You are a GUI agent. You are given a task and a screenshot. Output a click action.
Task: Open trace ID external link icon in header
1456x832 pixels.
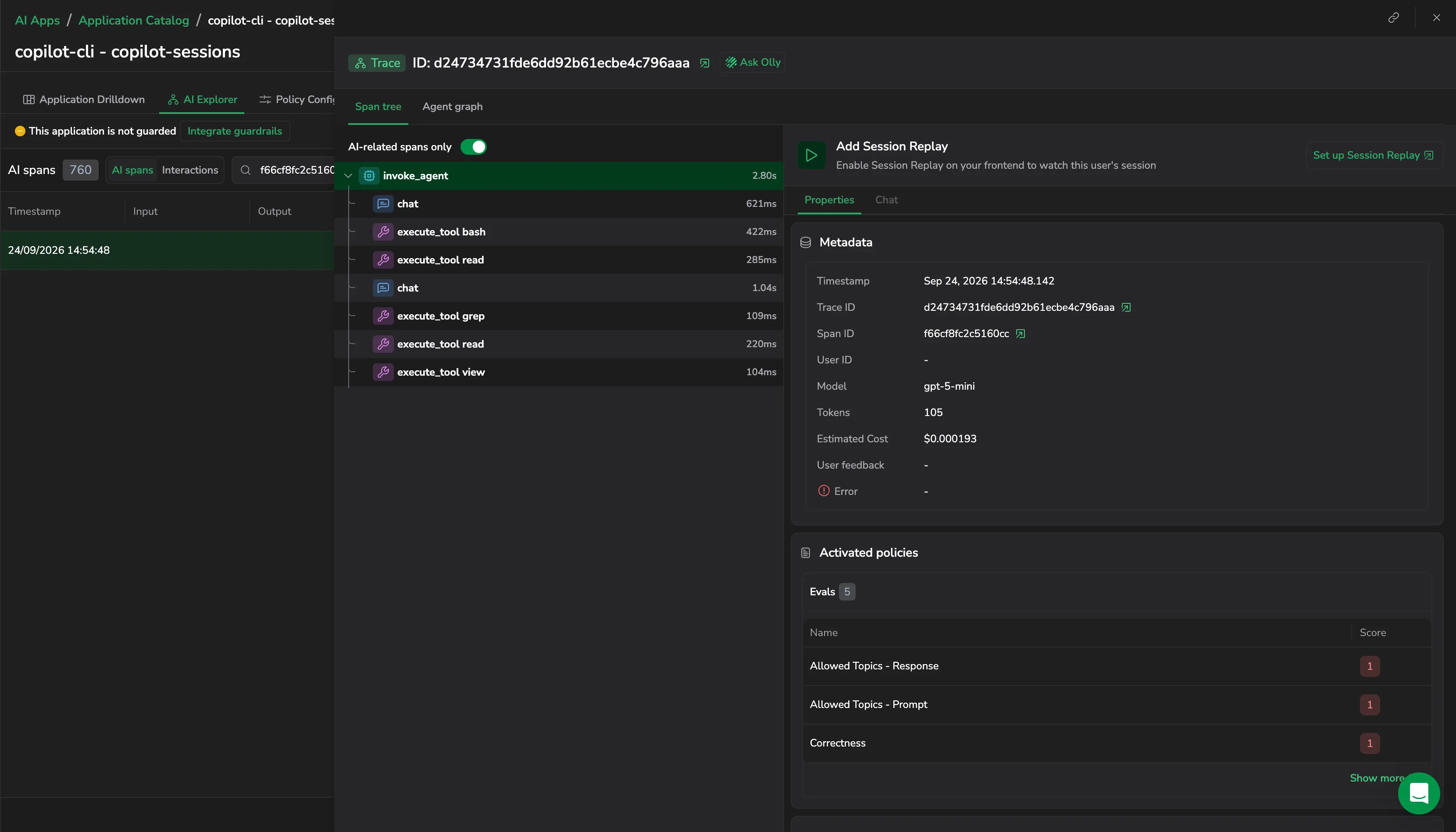tap(705, 63)
